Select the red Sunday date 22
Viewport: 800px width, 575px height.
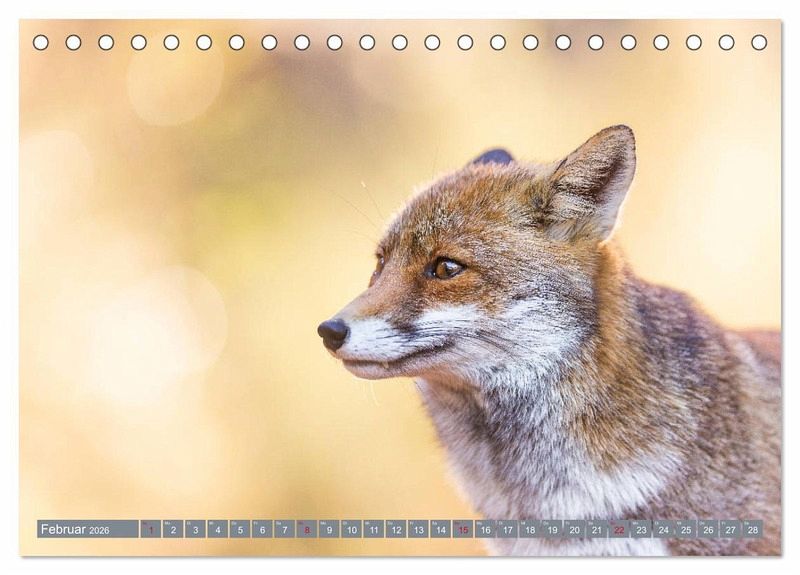point(619,529)
